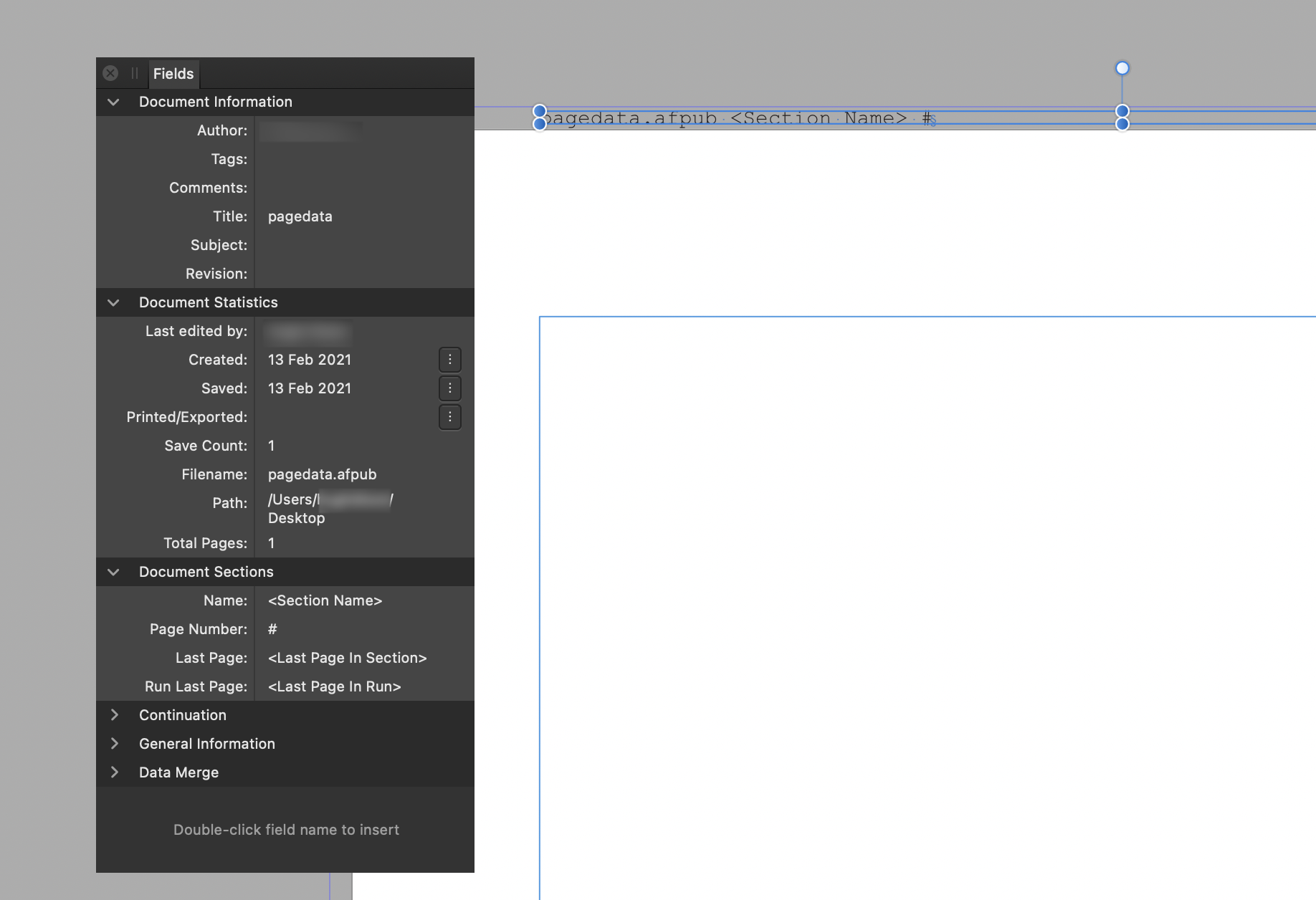Image resolution: width=1316 pixels, height=900 pixels.
Task: Click the <Section Name> value
Action: pyautogui.click(x=325, y=600)
